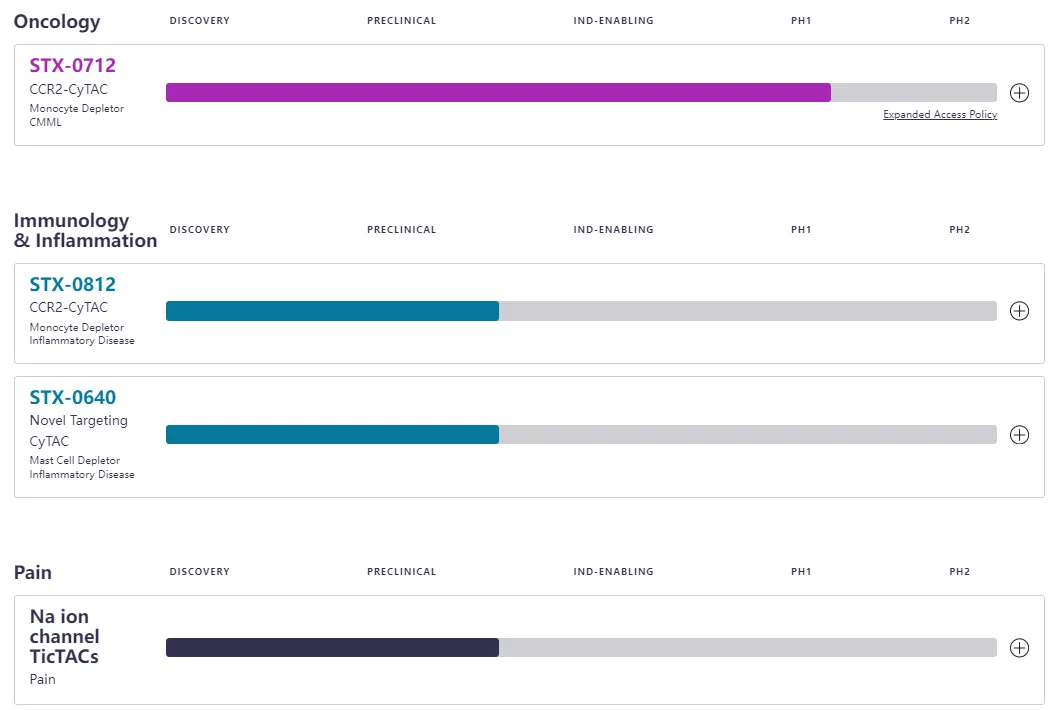This screenshot has height=710, width=1052.
Task: Click the STX-0640 program title
Action: [x=73, y=398]
